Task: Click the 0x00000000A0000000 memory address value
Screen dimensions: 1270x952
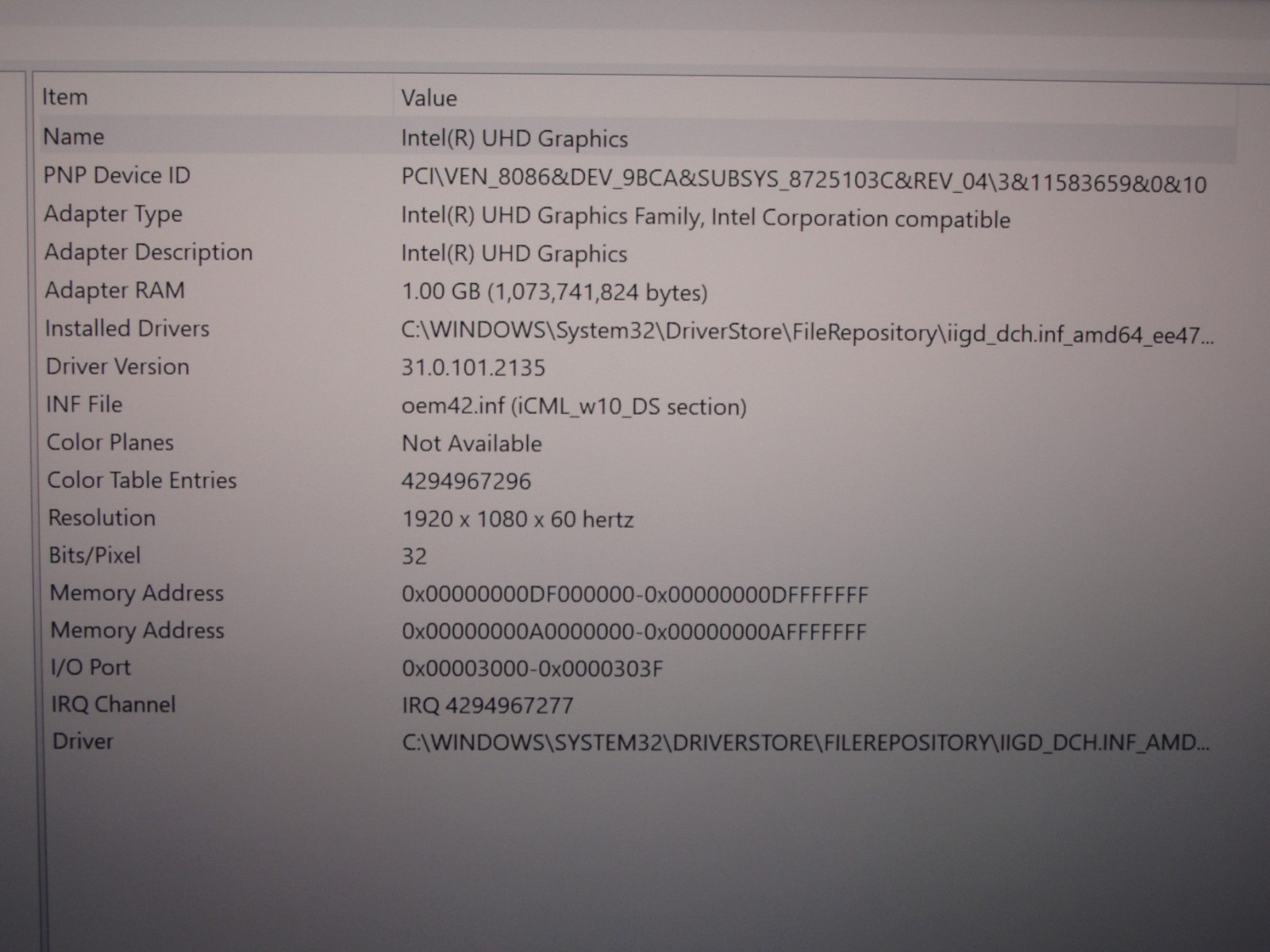Action: pos(634,632)
